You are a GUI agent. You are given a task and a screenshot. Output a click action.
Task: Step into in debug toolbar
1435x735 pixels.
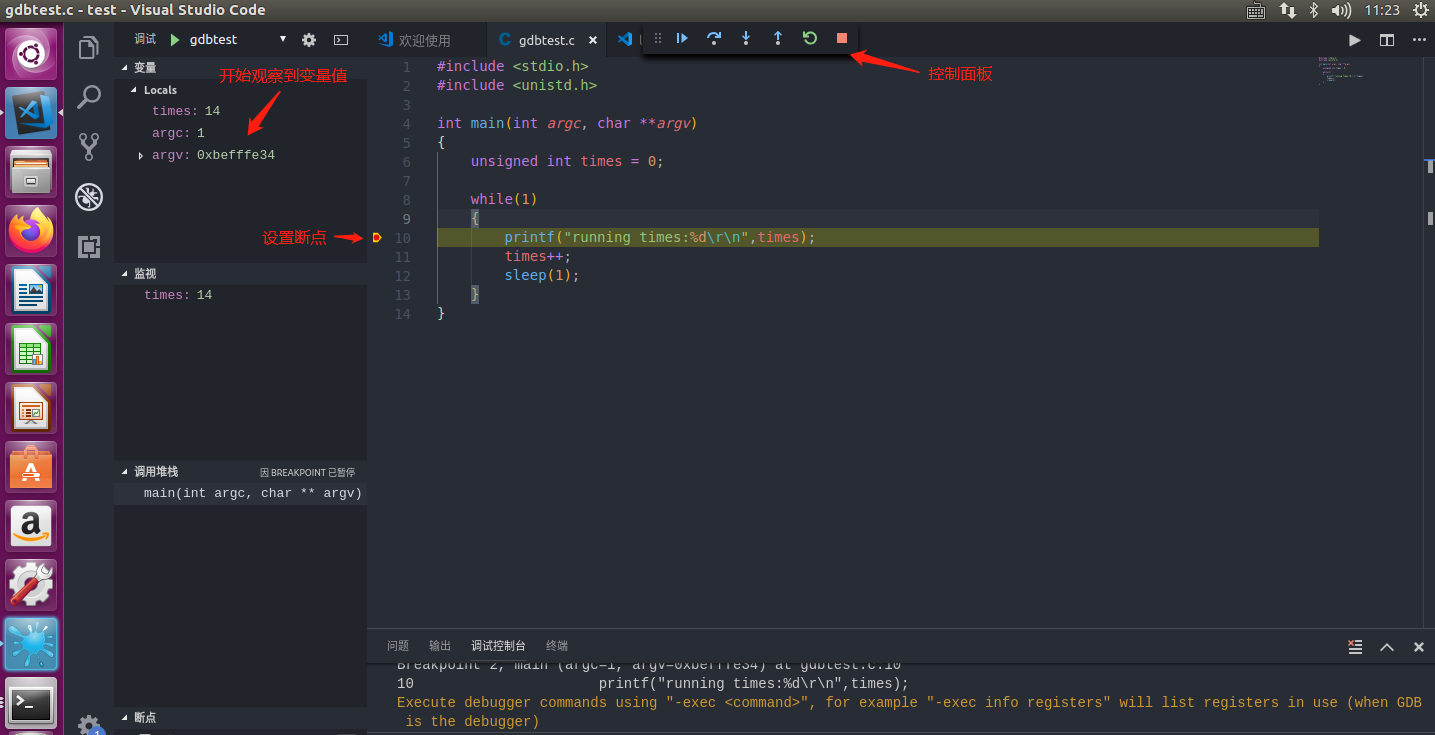tap(746, 38)
